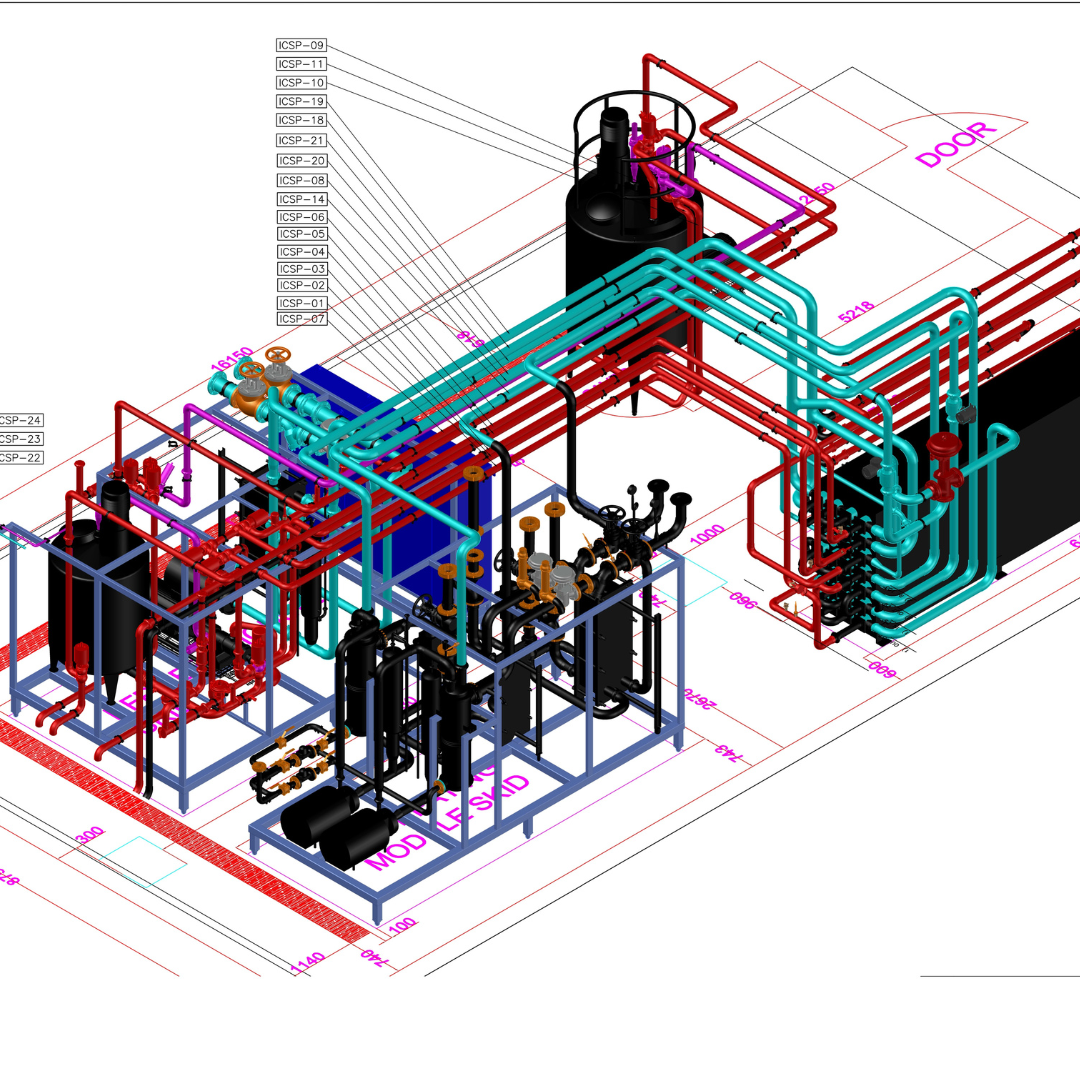The image size is (1080, 1080).
Task: Click the ICSP-01 label box
Action: pos(301,303)
